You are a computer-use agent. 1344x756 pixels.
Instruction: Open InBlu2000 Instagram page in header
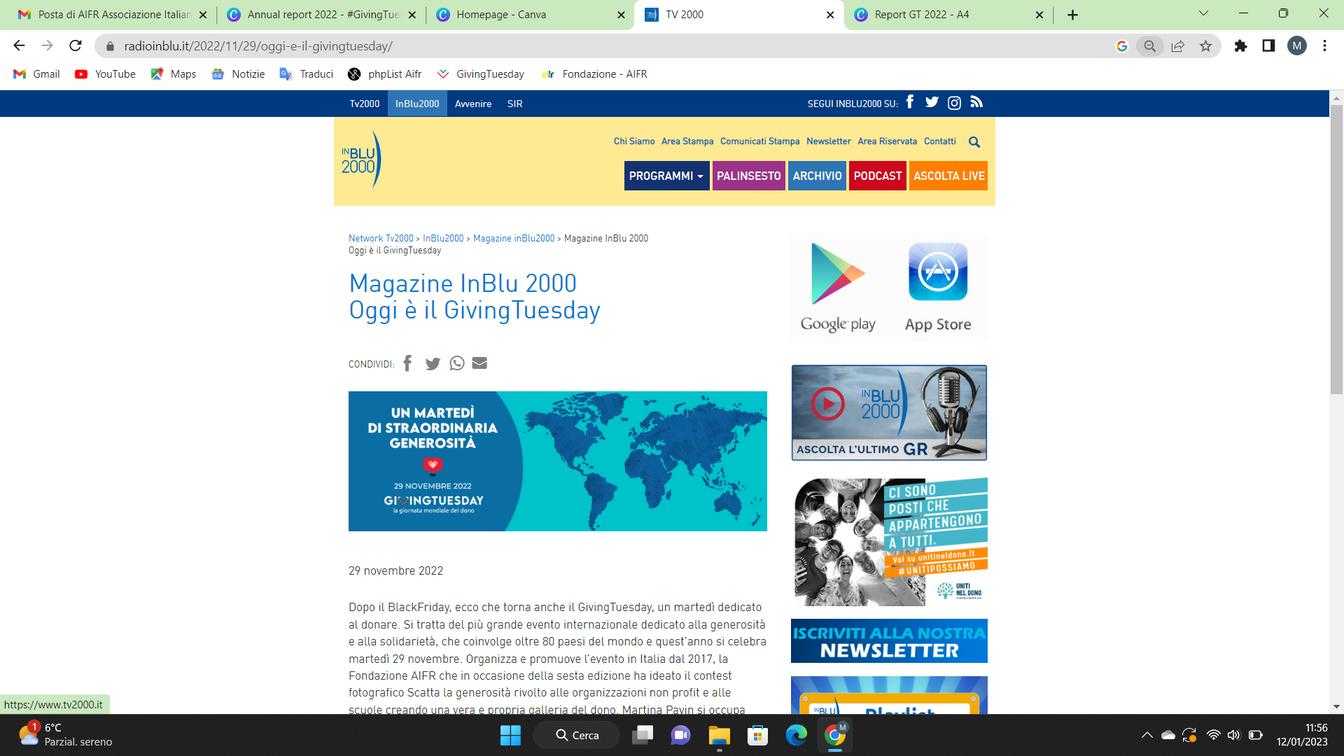pyautogui.click(x=954, y=103)
